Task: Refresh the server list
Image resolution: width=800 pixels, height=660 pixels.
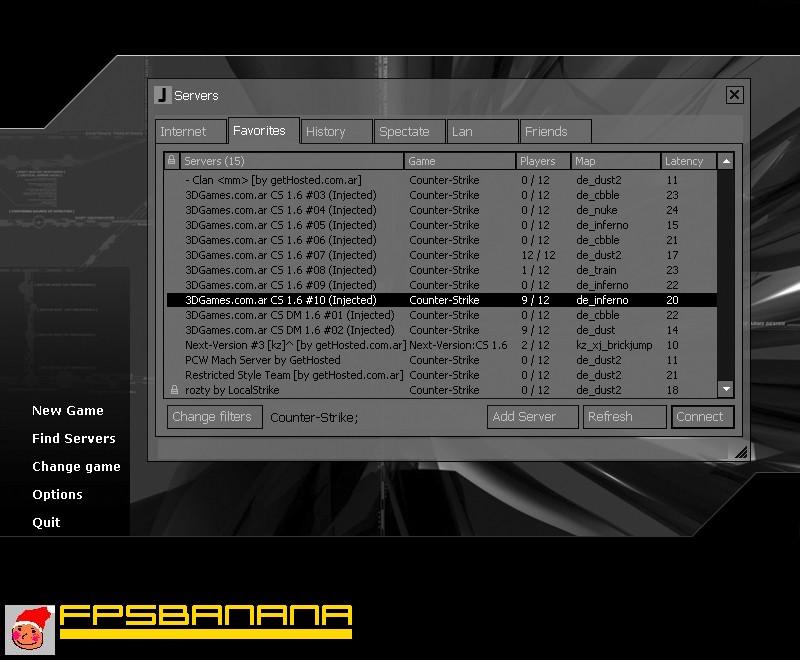Action: (624, 417)
